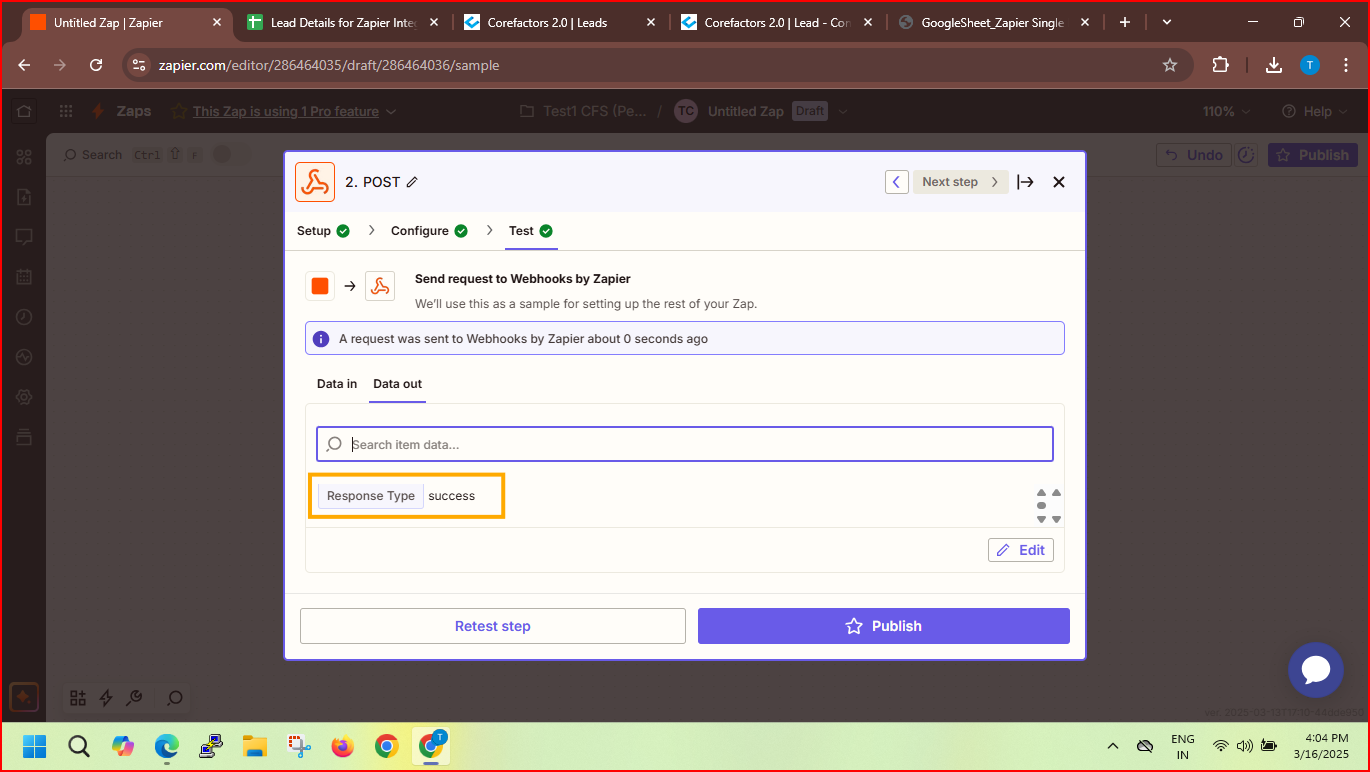Open the Configure tab
Image resolution: width=1370 pixels, height=772 pixels.
(x=429, y=231)
